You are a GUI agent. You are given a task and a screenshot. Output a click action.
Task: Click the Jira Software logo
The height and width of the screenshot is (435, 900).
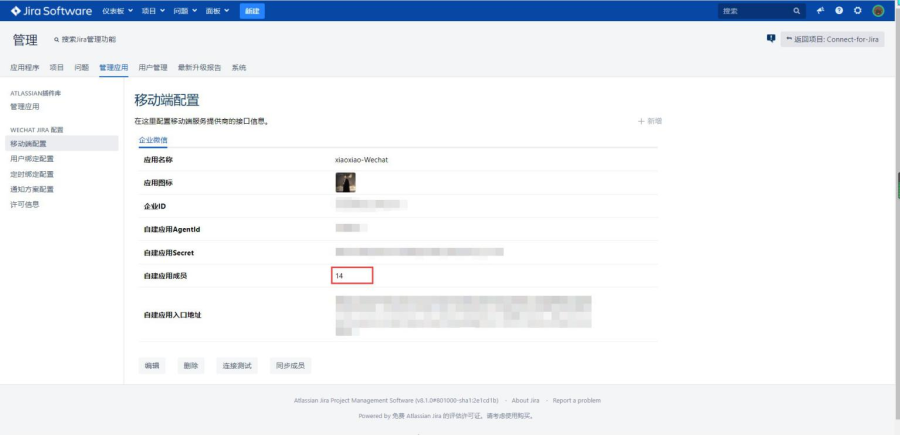pyautogui.click(x=51, y=10)
